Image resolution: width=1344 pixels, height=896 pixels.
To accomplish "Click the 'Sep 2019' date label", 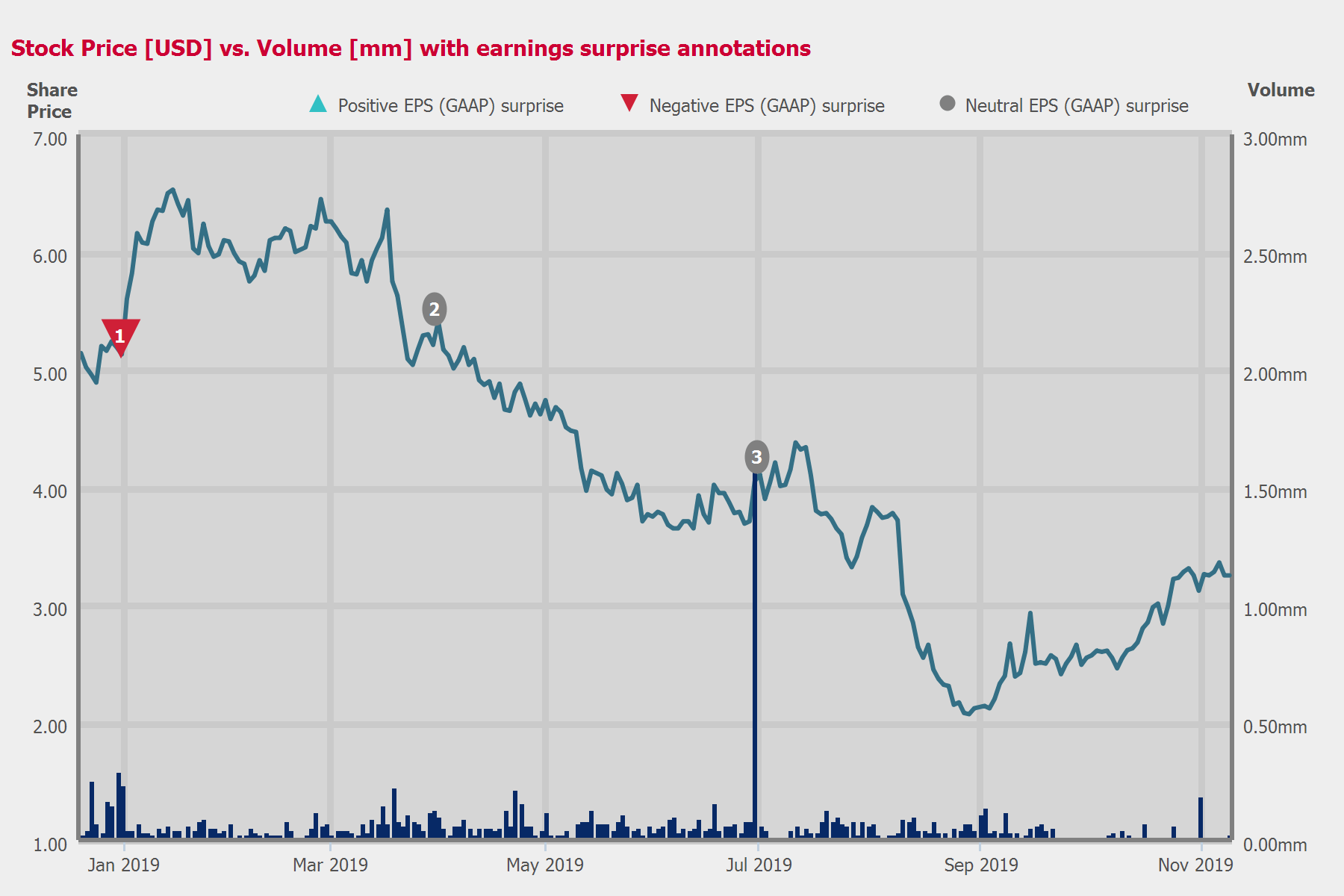I will [x=980, y=865].
